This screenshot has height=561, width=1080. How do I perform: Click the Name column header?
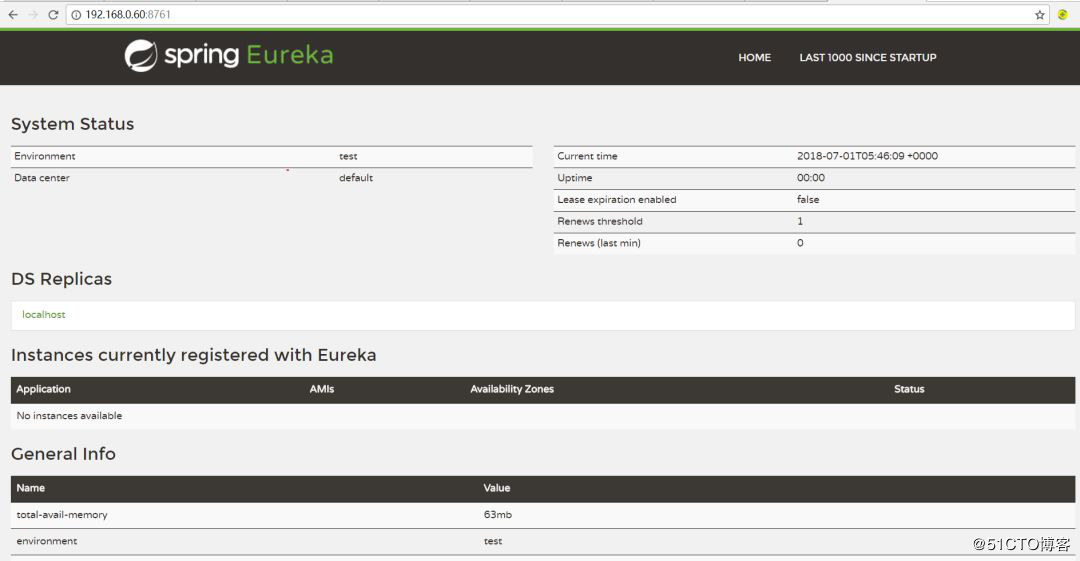tap(30, 488)
